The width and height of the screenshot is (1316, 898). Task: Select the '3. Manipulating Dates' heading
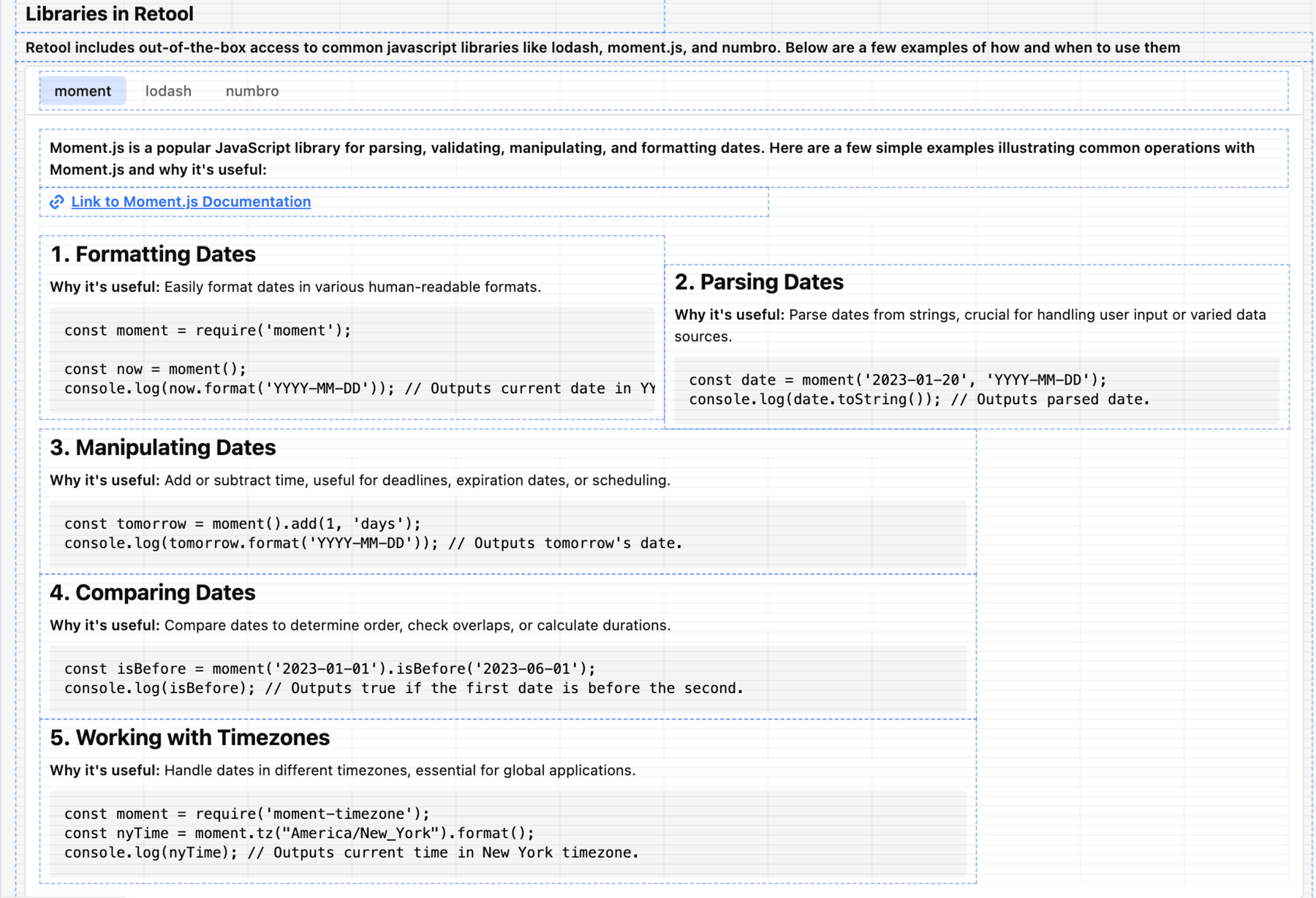click(163, 448)
